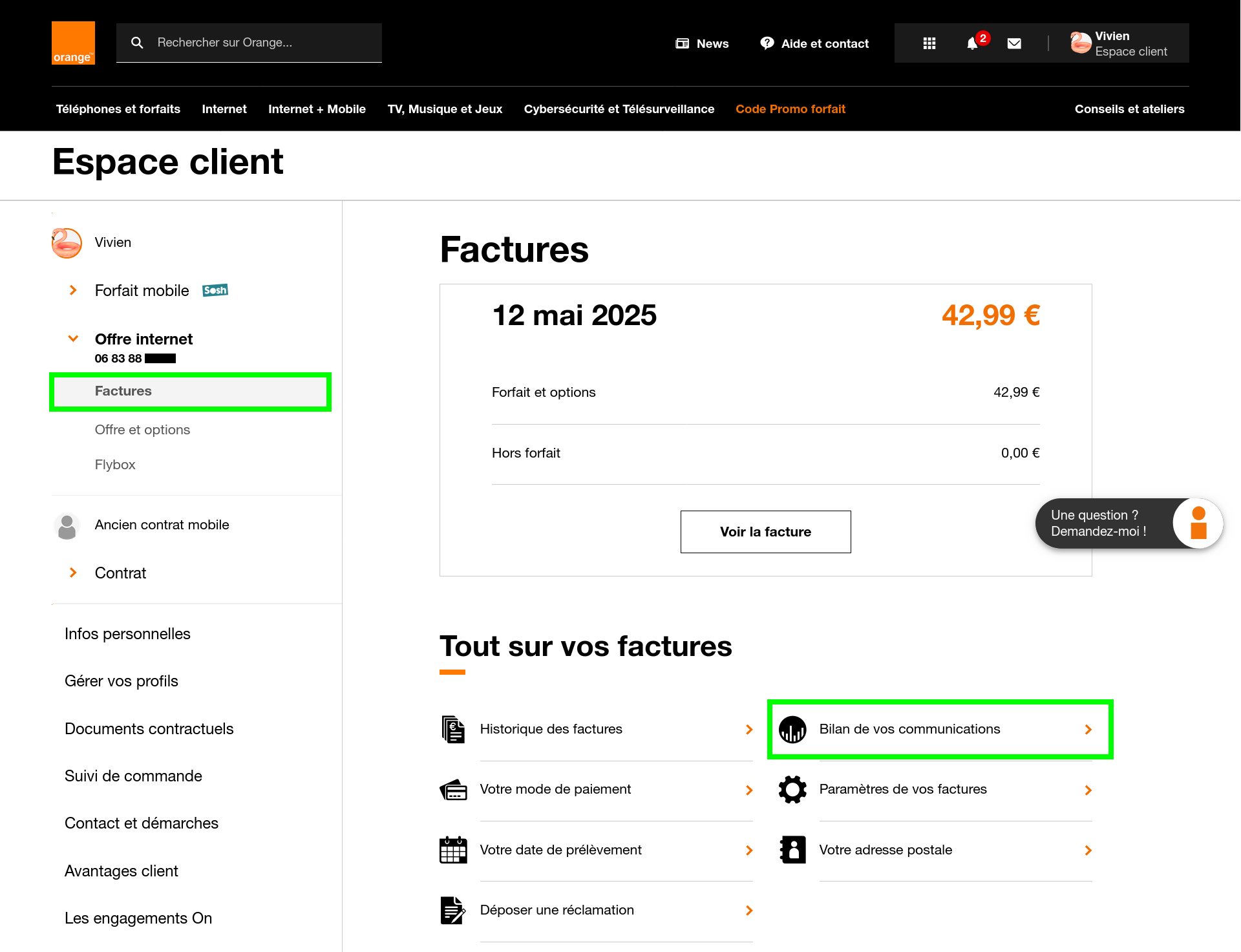The image size is (1241, 952).
Task: Expand the Forfait mobile chevron
Action: tap(73, 290)
